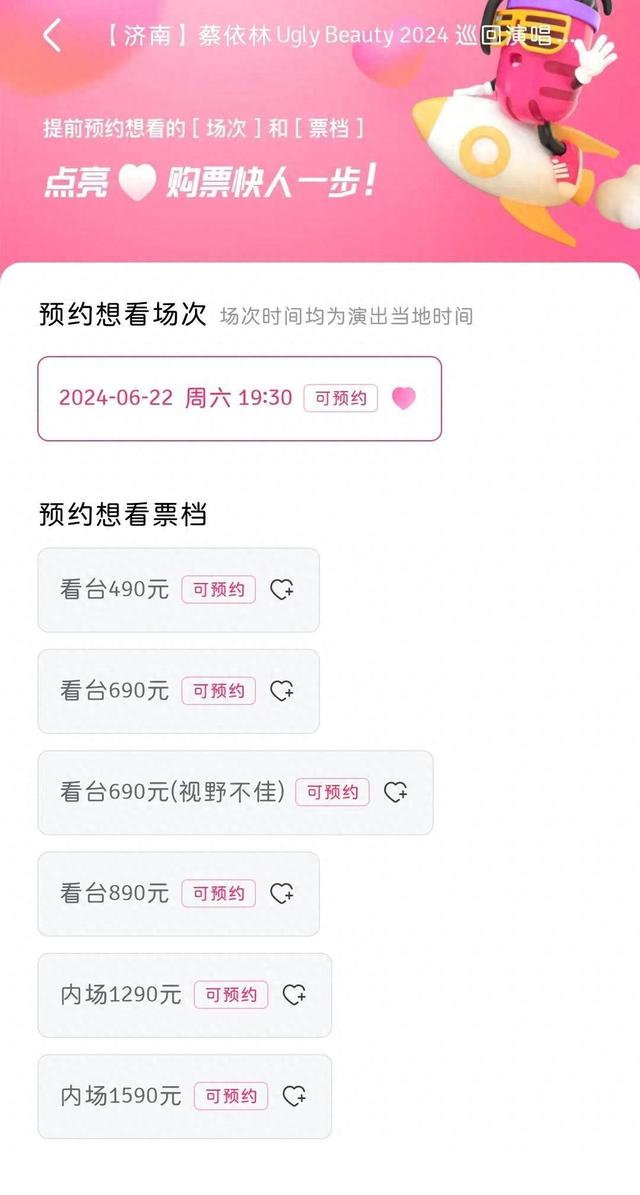Screen dimensions: 640x1195
Task: Select the 看台890元 ticket tier
Action: [114, 893]
